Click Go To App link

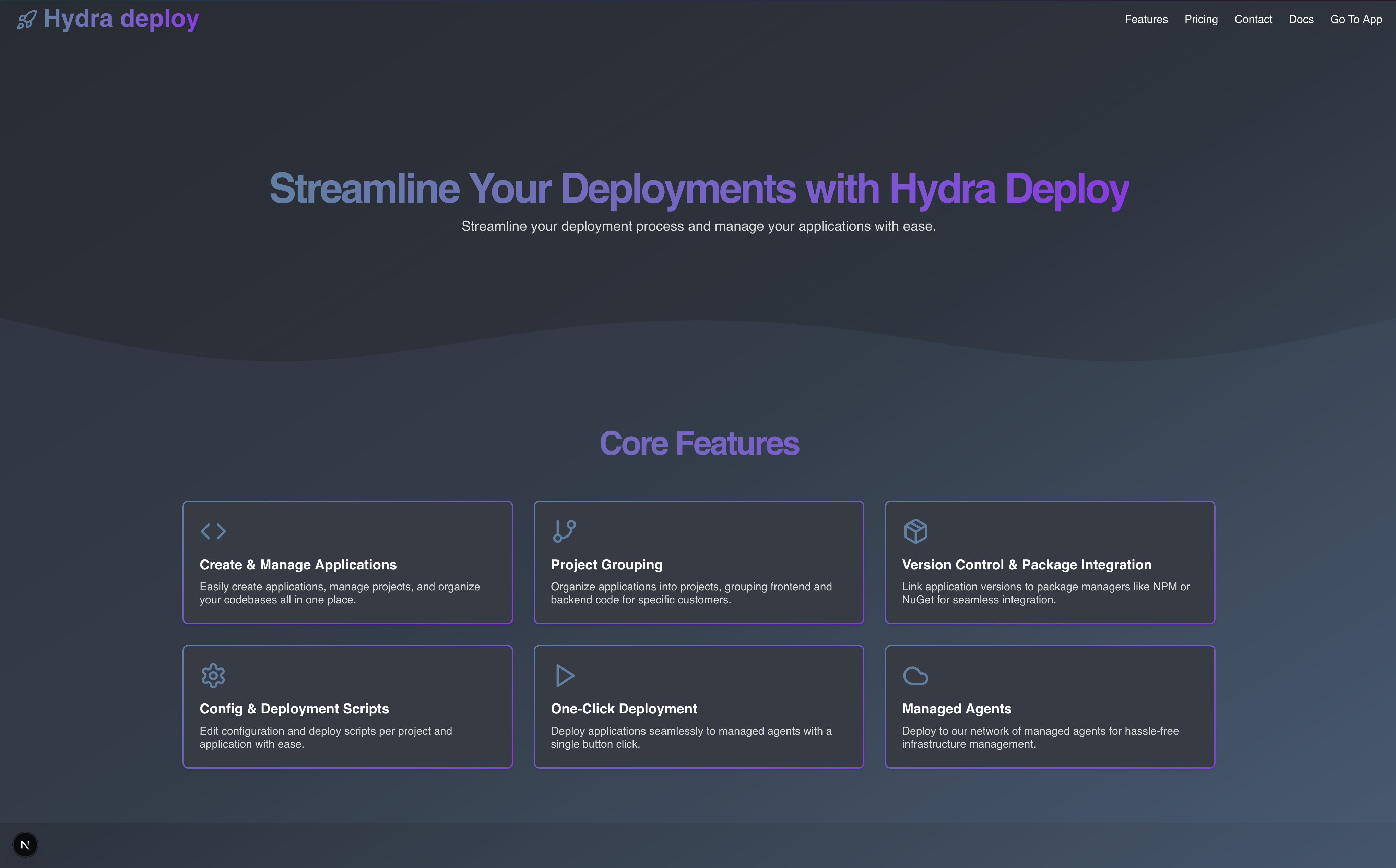(x=1356, y=20)
